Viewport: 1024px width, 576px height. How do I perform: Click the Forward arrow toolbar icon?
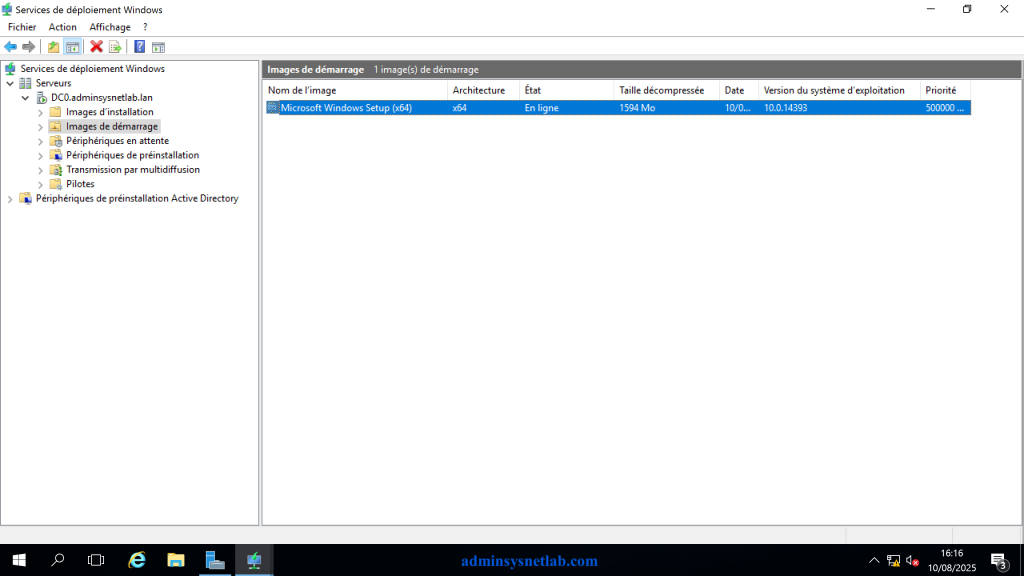click(29, 47)
